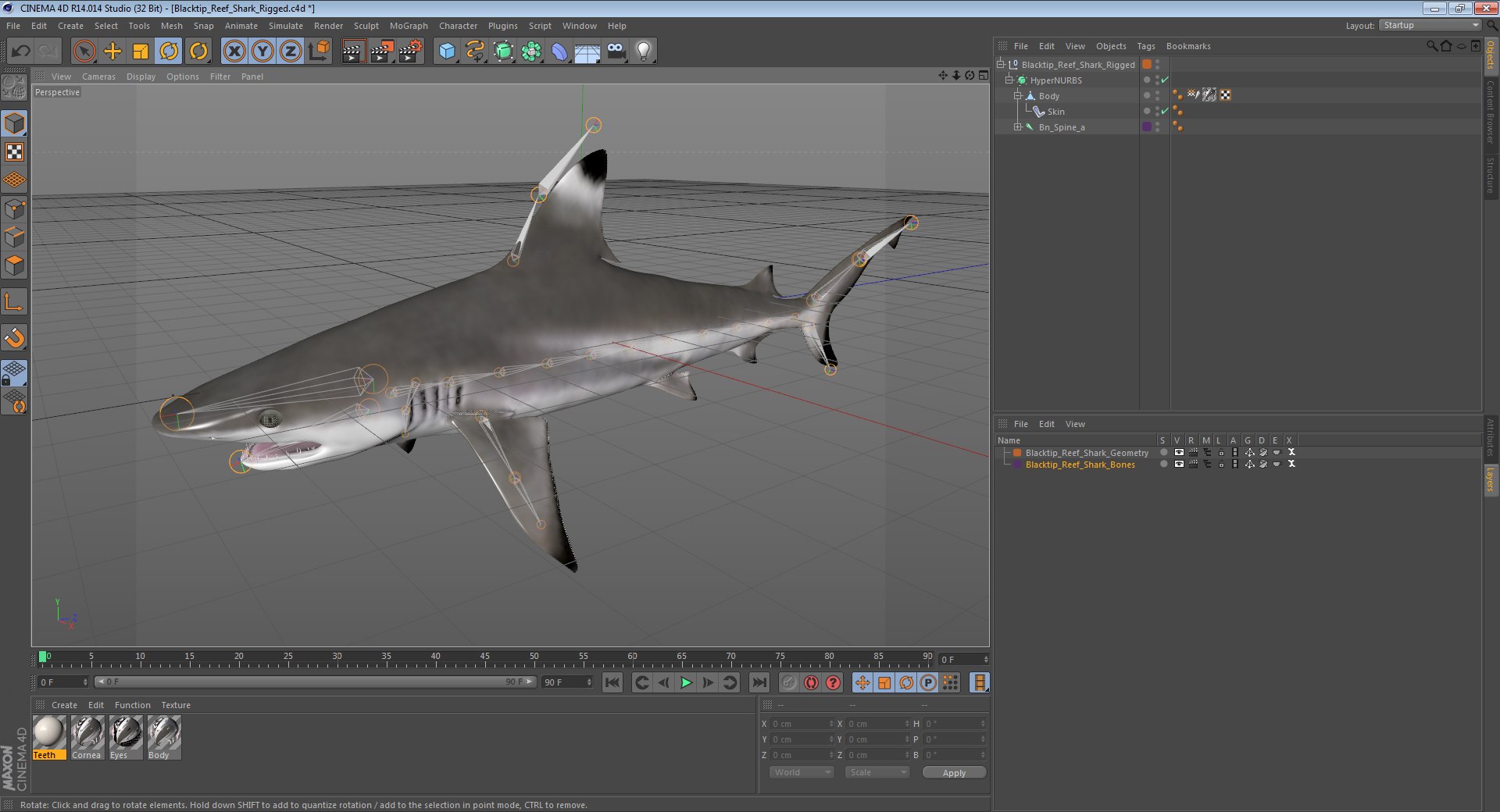The width and height of the screenshot is (1500, 812).
Task: Add a light object
Action: point(644,52)
